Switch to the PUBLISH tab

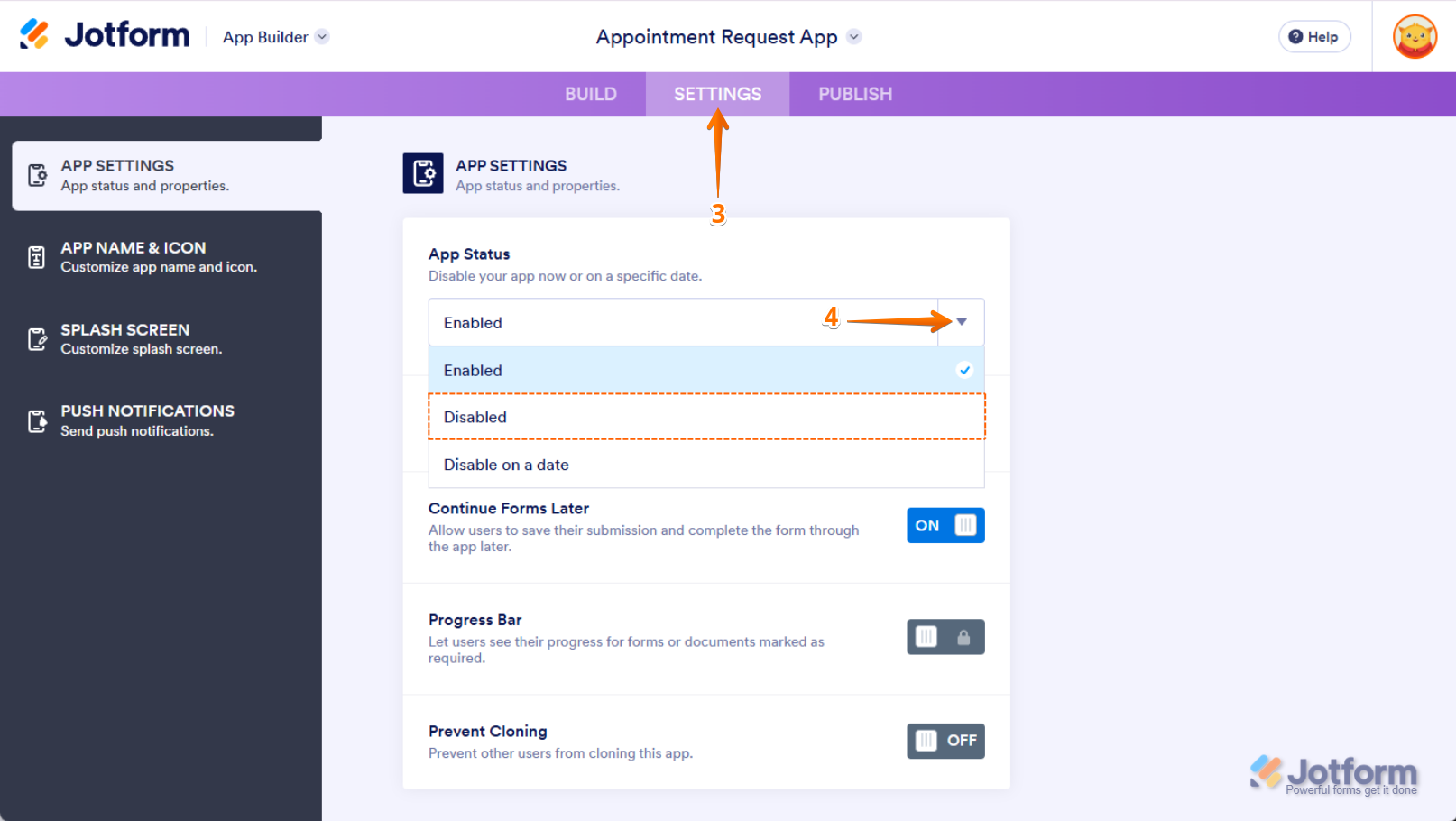click(854, 94)
